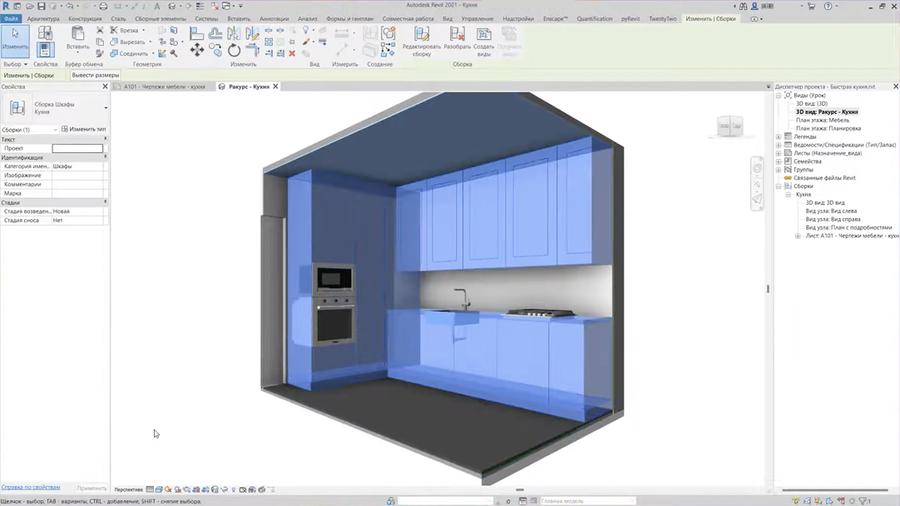The height and width of the screenshot is (506, 900).
Task: Click Create Views (Создать виды) icon
Action: (x=484, y=41)
